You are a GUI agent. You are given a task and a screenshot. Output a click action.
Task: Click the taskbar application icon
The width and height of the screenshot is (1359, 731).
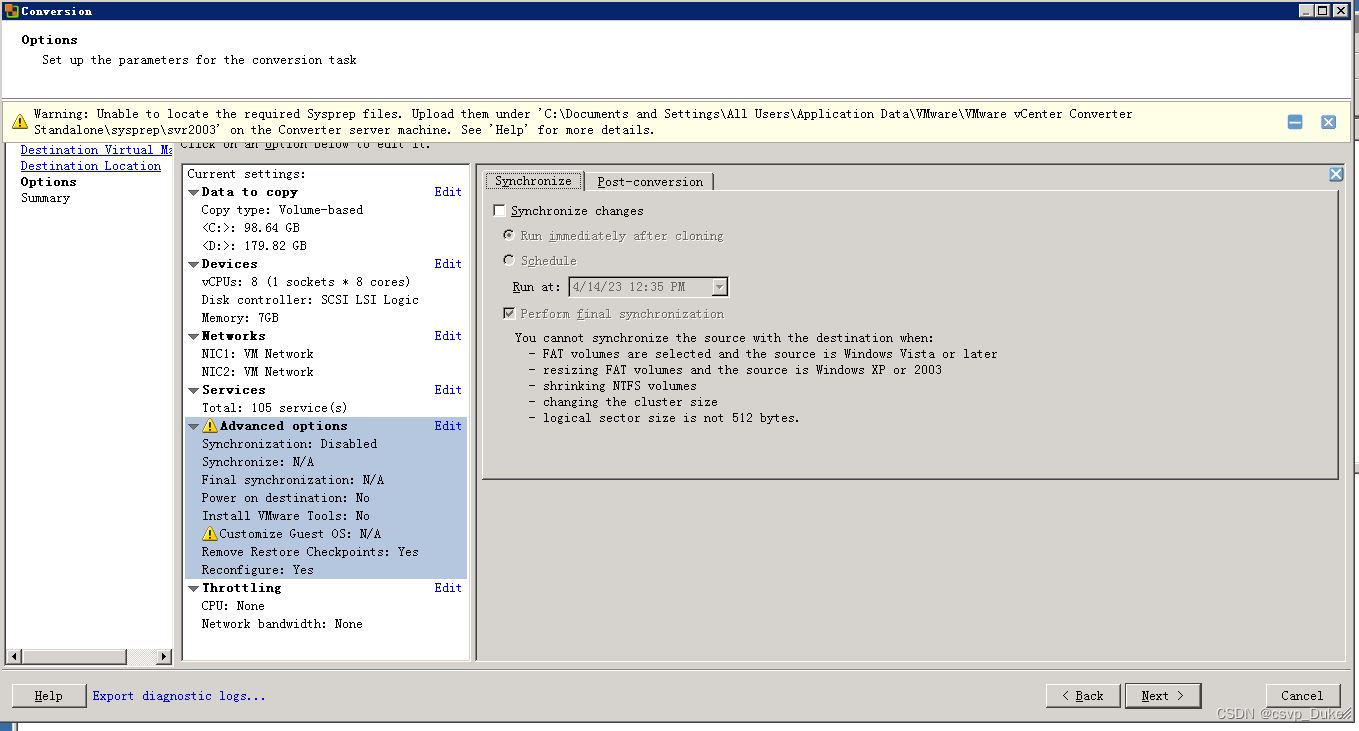(x=7, y=725)
